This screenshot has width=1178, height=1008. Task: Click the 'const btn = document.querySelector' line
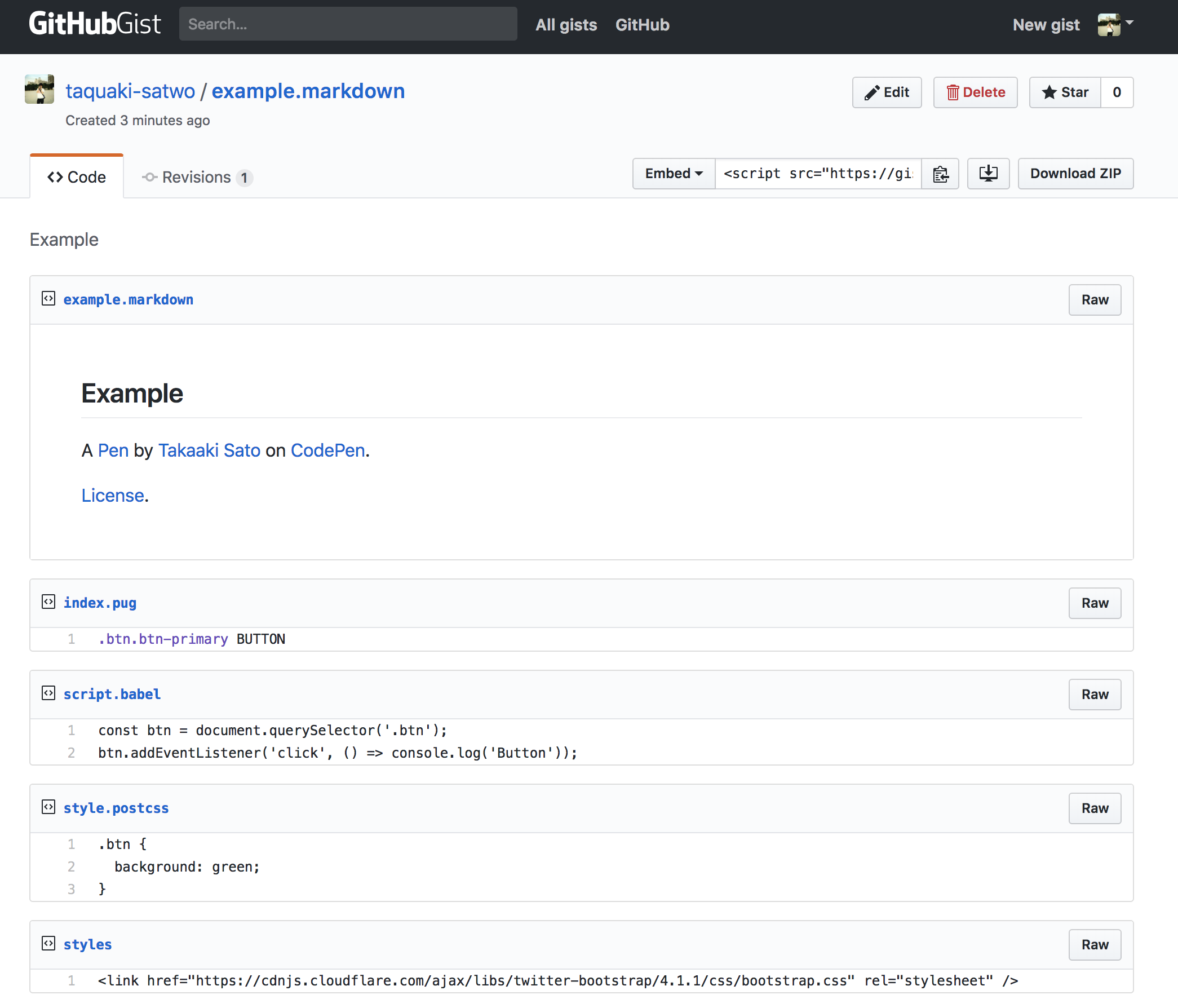click(x=272, y=730)
